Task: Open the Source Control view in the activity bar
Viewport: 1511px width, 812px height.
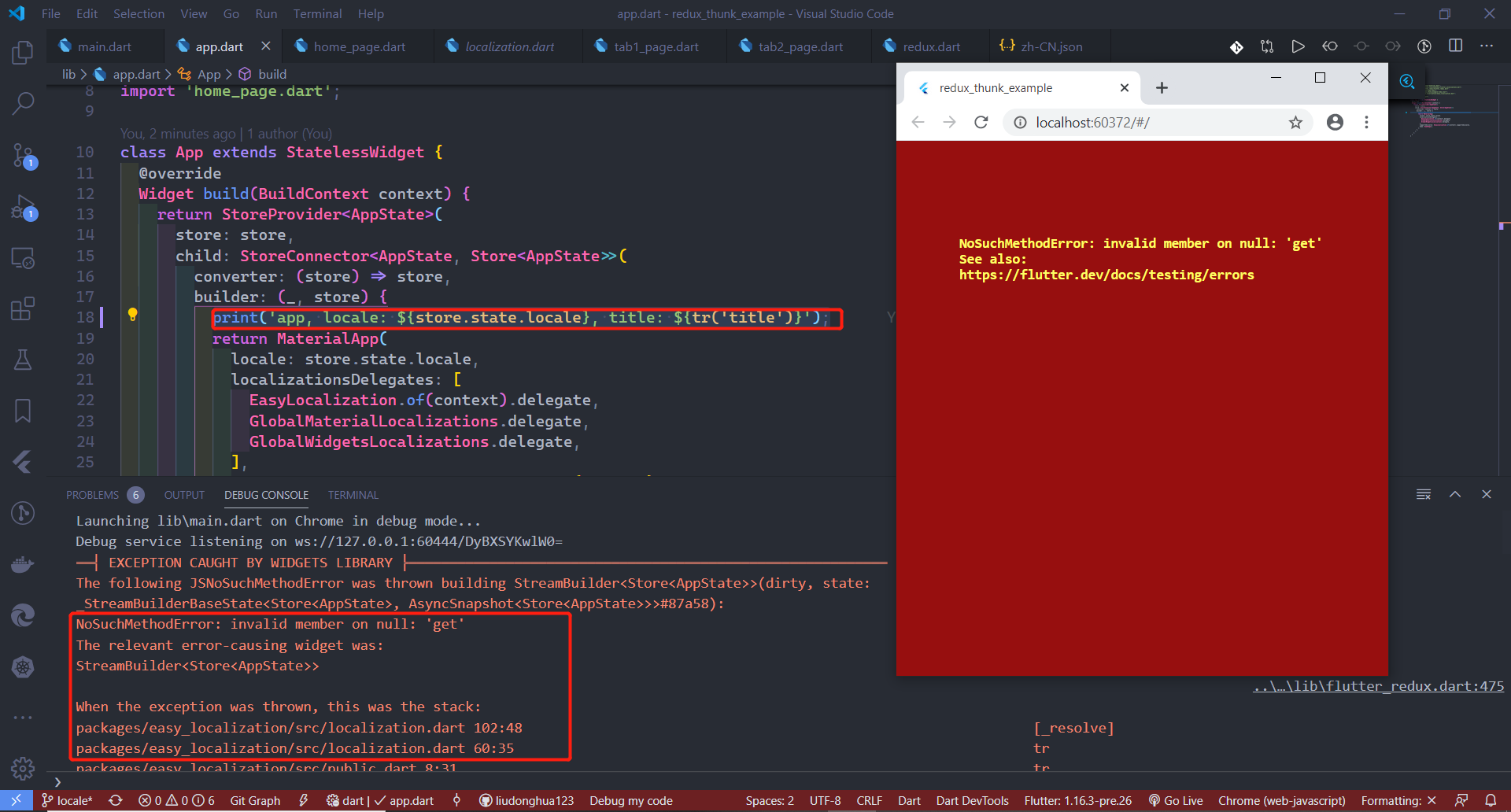Action: (23, 155)
